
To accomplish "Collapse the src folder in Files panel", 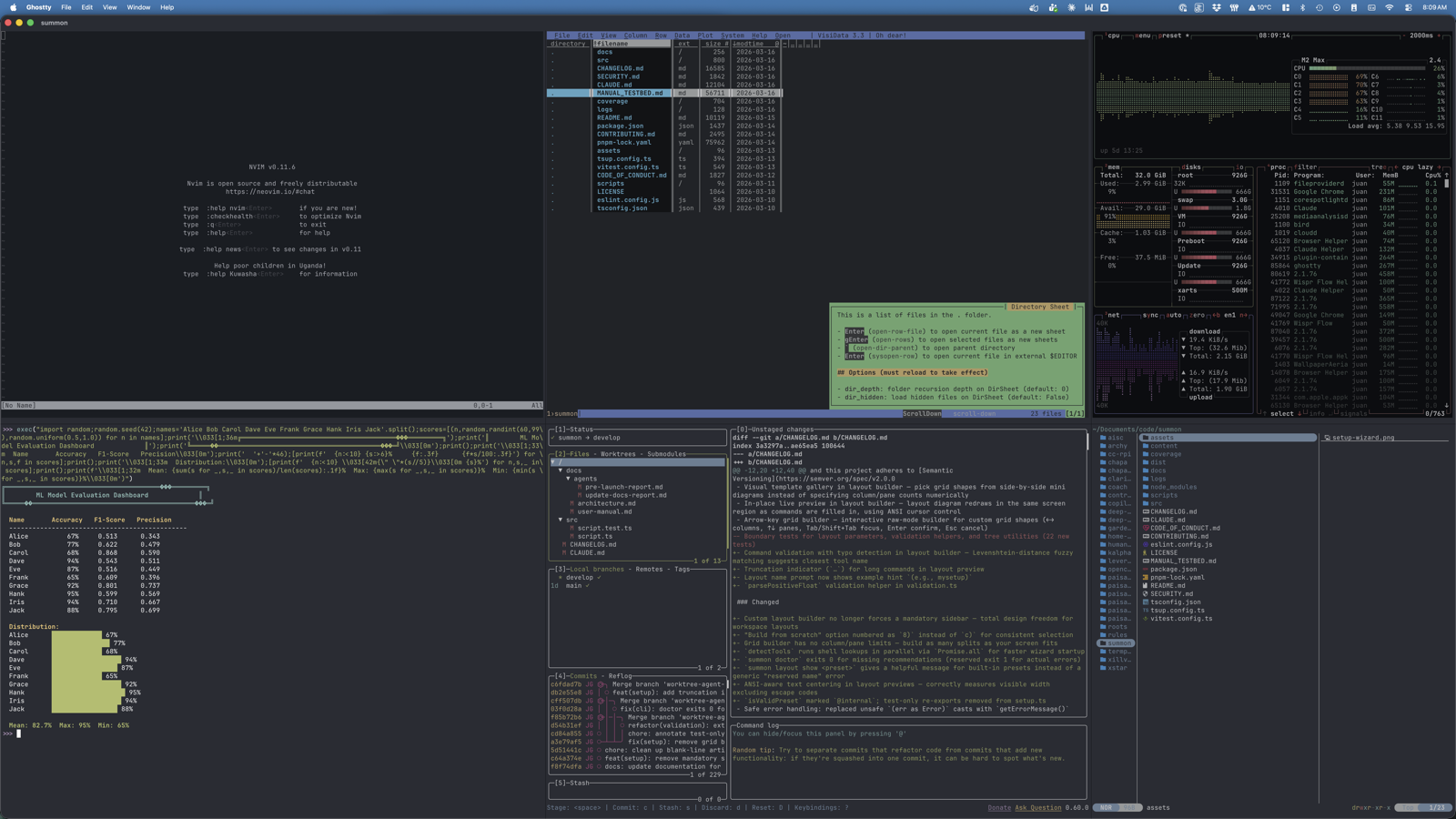I will point(560,520).
